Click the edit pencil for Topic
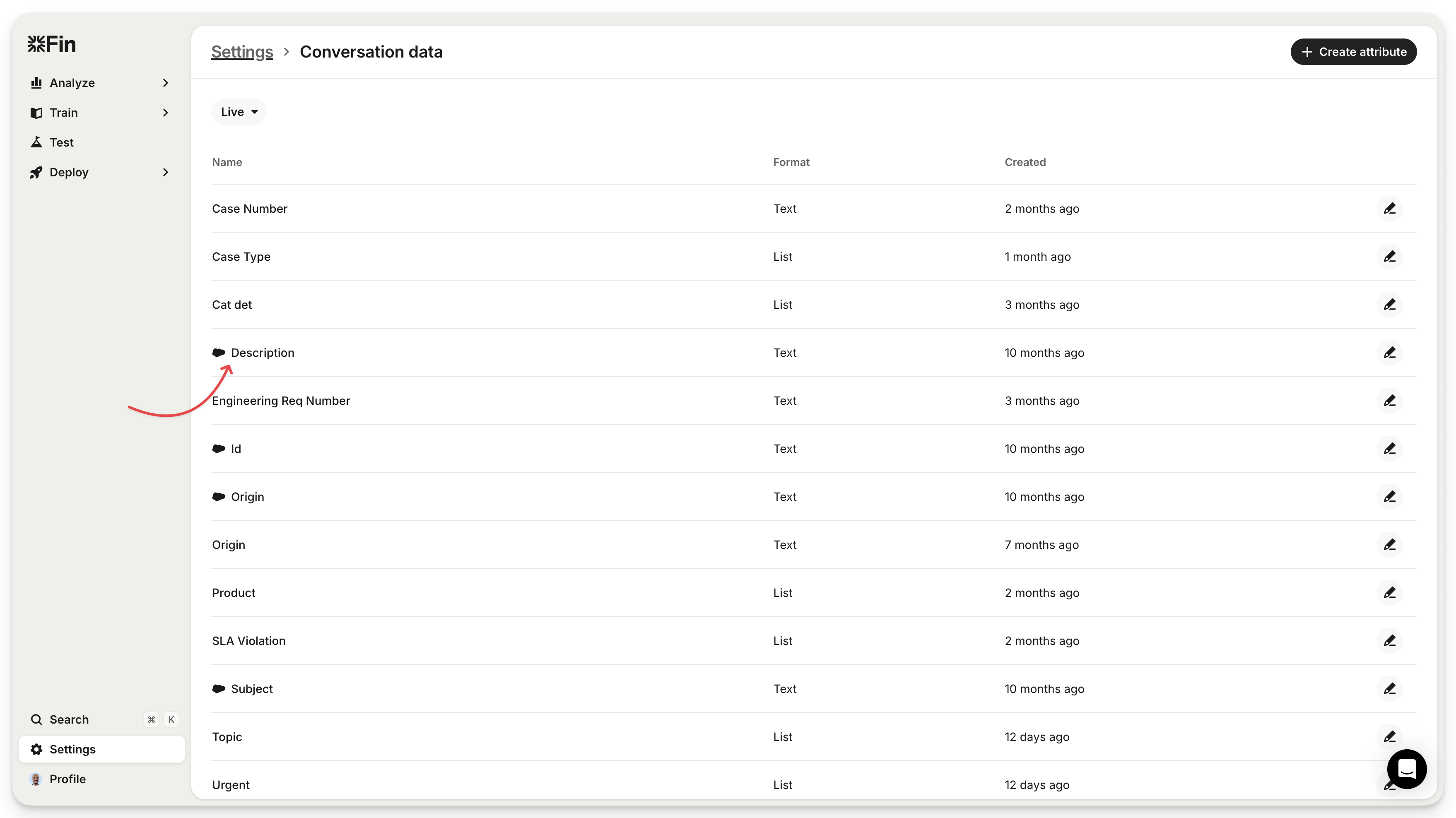This screenshot has height=818, width=1456. tap(1389, 736)
